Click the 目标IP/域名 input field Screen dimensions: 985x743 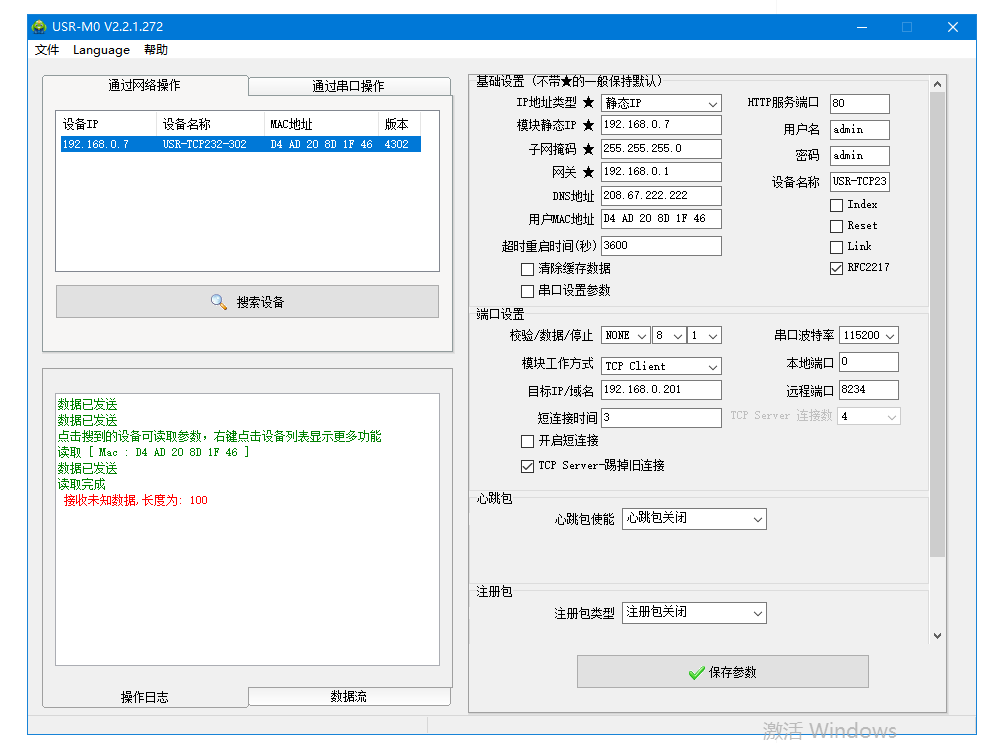(x=660, y=390)
